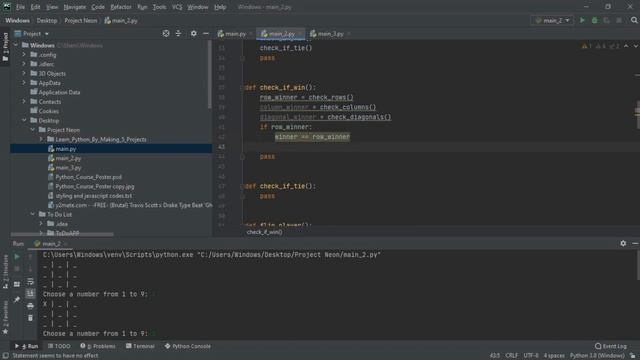Open the Terminal tool window
The image size is (640, 360).
point(140,346)
